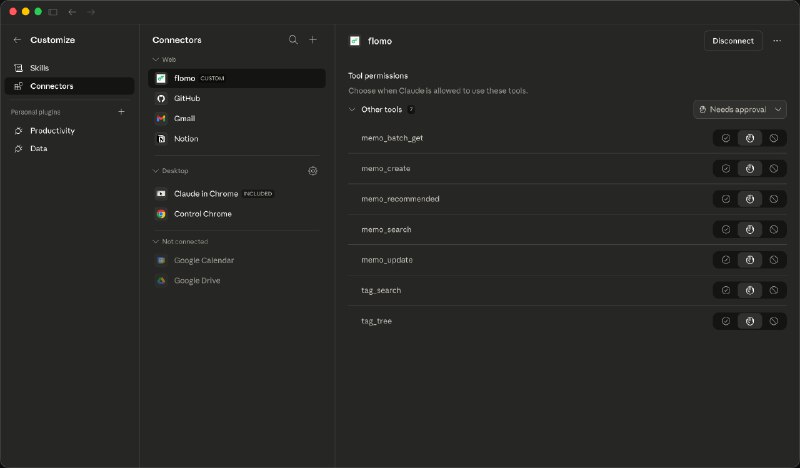Set memo_create to always allow
Image resolution: width=800 pixels, height=468 pixels.
pos(726,168)
